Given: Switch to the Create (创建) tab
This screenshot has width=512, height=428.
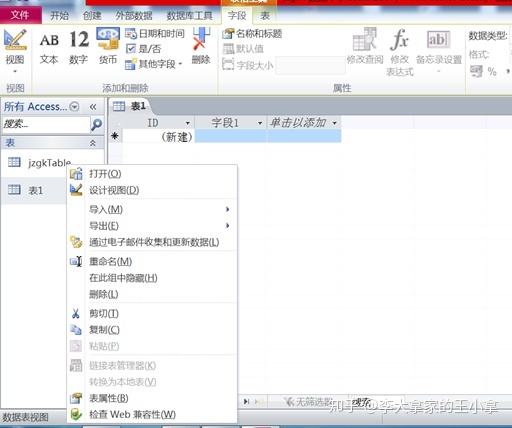Looking at the screenshot, I should coord(92,16).
